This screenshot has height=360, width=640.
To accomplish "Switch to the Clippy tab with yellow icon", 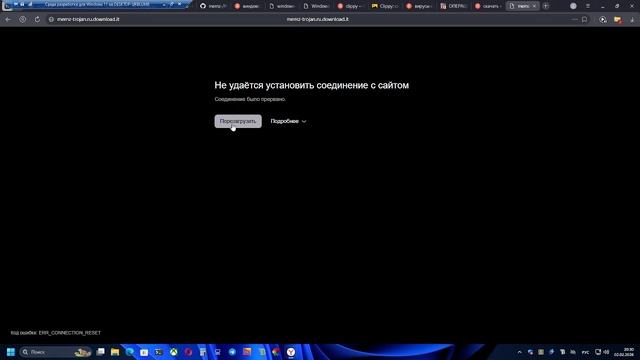I will pyautogui.click(x=384, y=6).
